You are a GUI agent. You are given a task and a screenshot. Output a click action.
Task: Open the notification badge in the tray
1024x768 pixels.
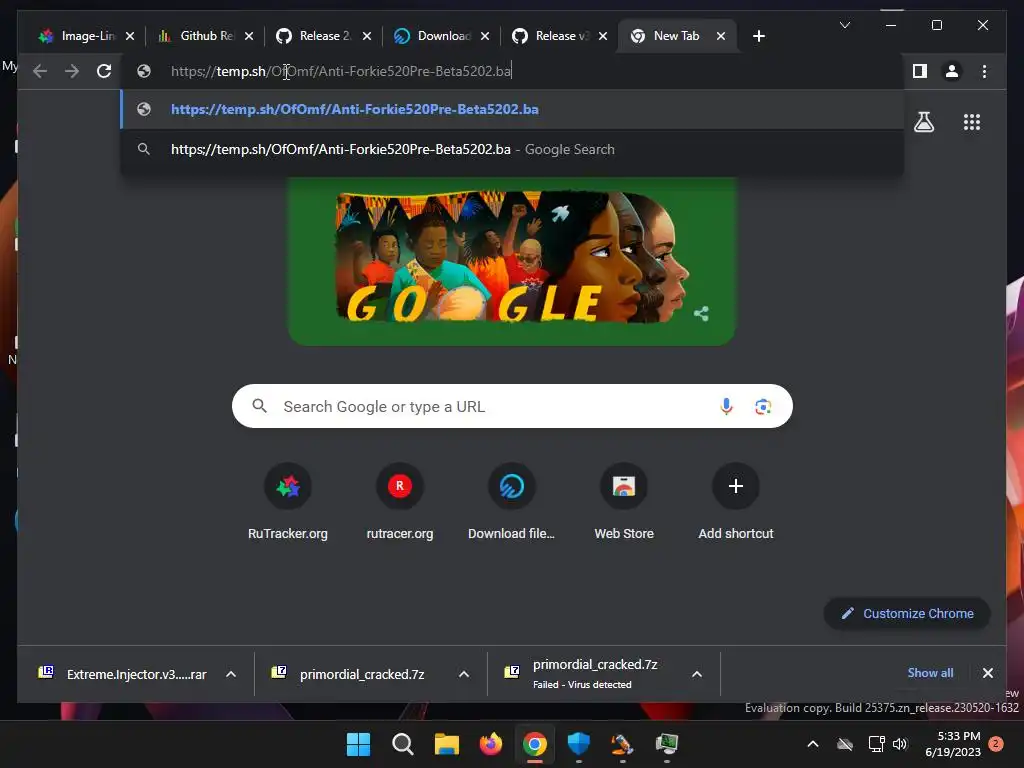tap(996, 744)
